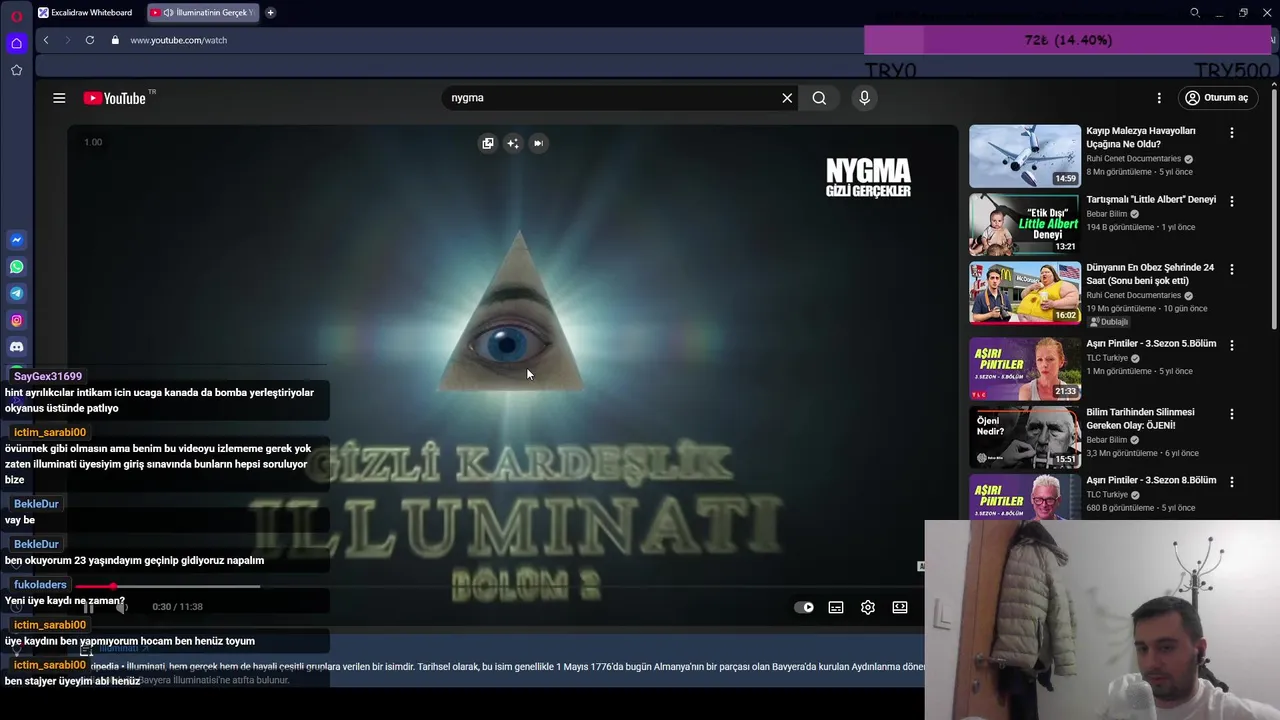
Task: Run the YouTube search magnifier button
Action: pyautogui.click(x=819, y=98)
